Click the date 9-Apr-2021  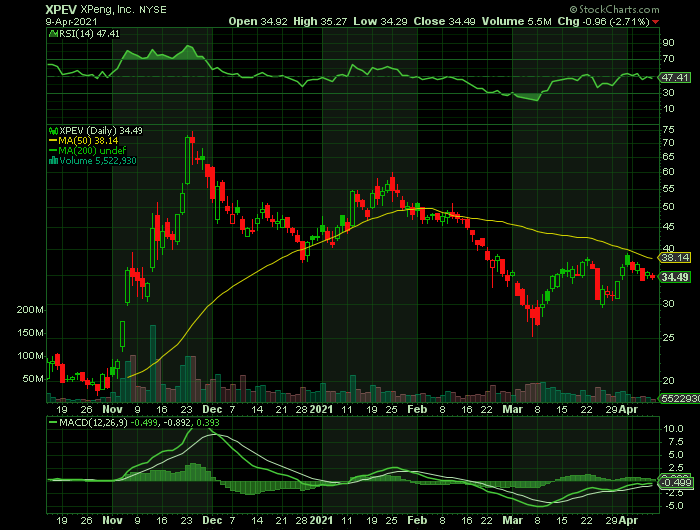pyautogui.click(x=71, y=21)
